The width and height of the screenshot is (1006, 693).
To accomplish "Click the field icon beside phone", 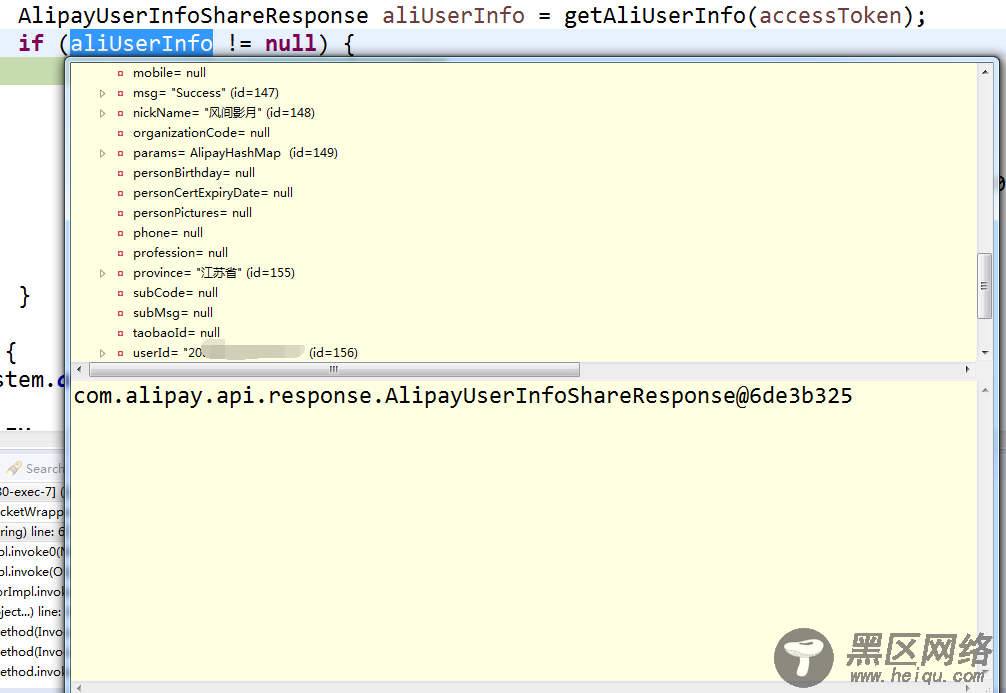I will point(120,233).
